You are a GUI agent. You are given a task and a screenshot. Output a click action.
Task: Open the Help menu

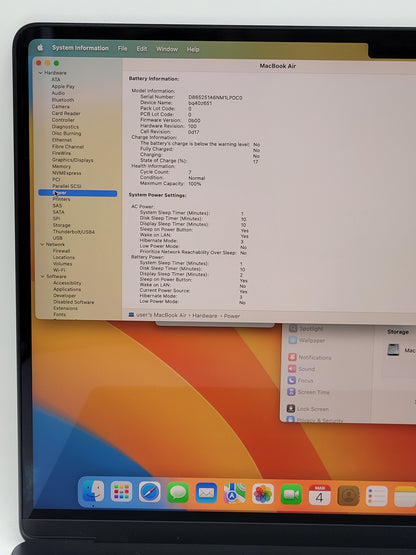click(193, 49)
